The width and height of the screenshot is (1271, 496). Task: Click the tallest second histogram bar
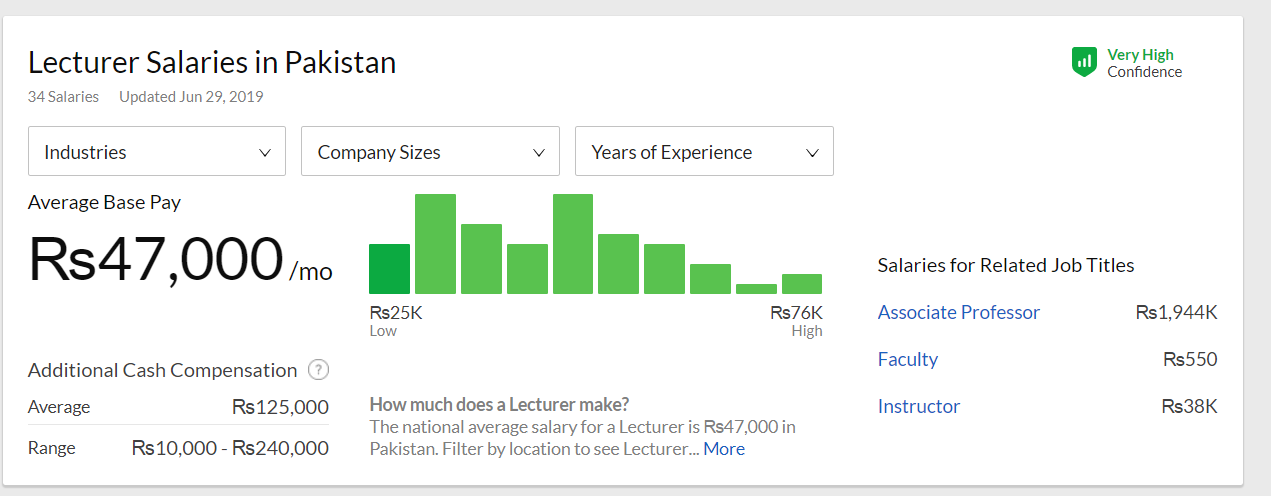(435, 244)
